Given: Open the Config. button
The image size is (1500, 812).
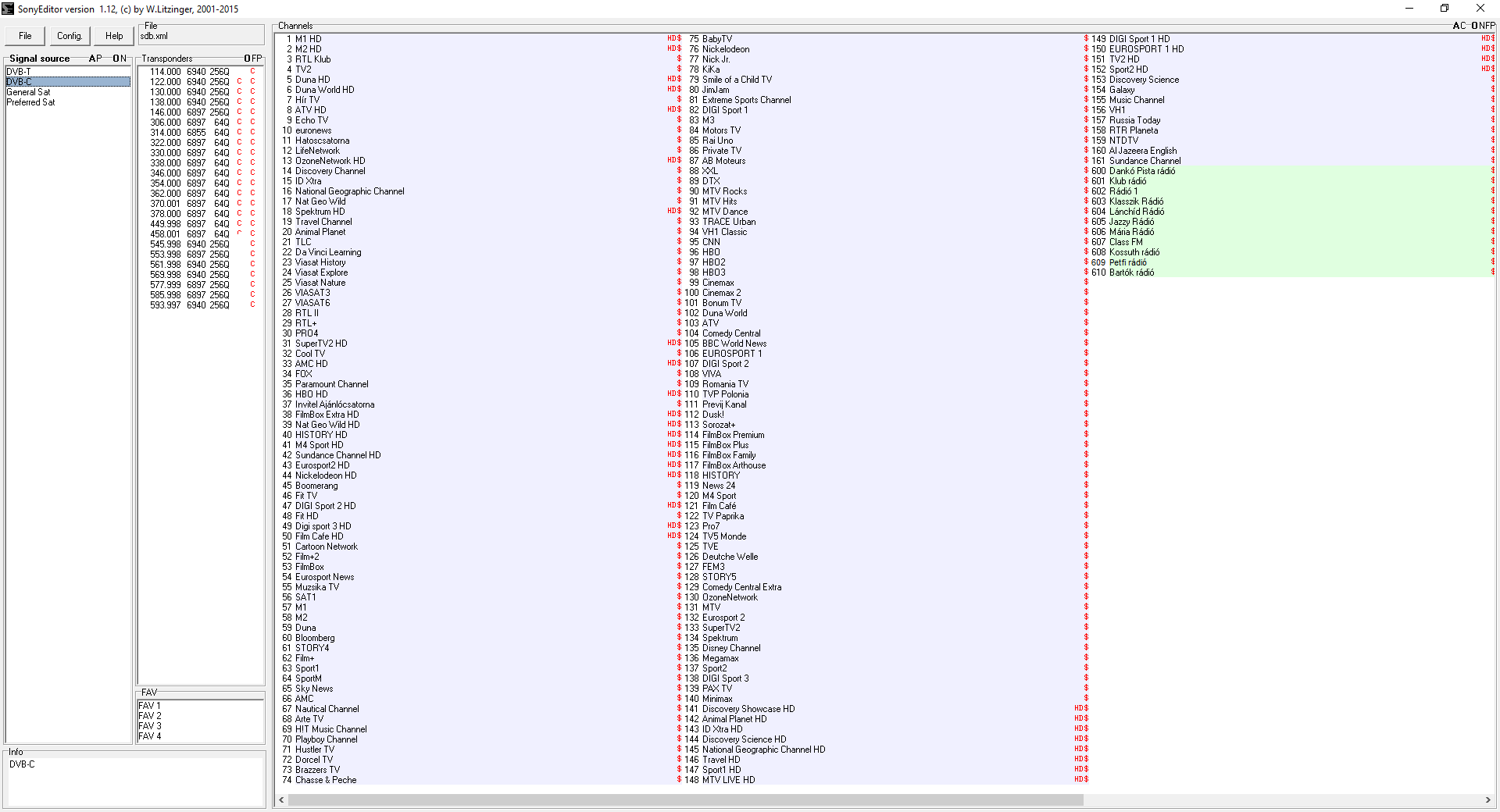Looking at the screenshot, I should pos(70,36).
